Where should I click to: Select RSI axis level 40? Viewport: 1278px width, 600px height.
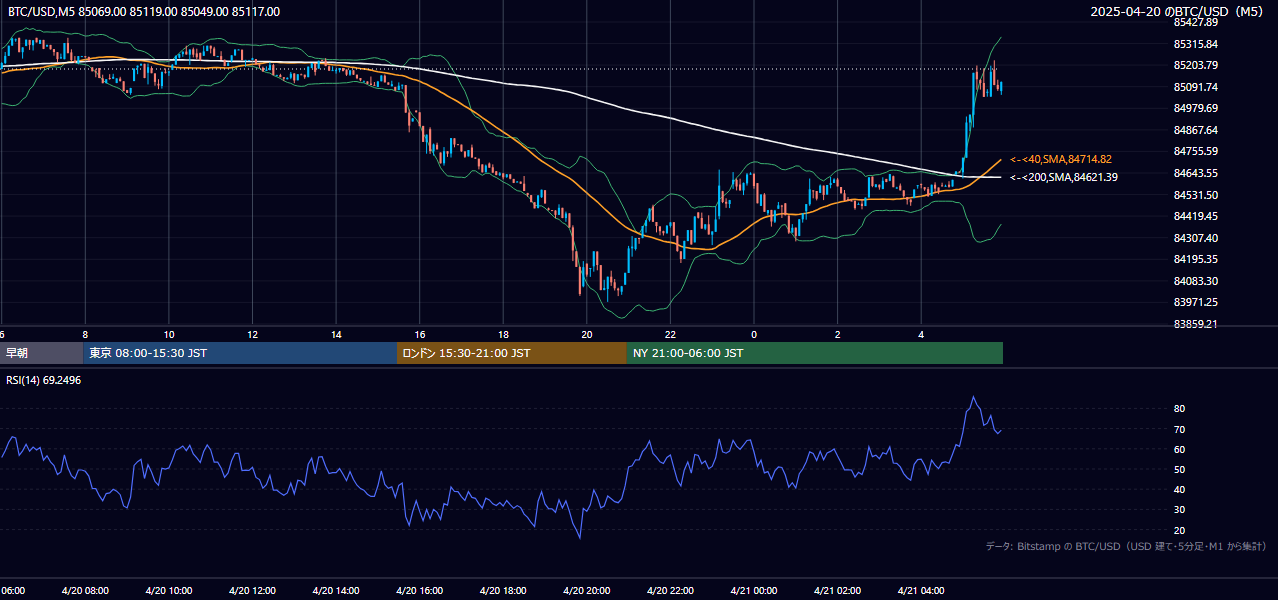(1180, 490)
